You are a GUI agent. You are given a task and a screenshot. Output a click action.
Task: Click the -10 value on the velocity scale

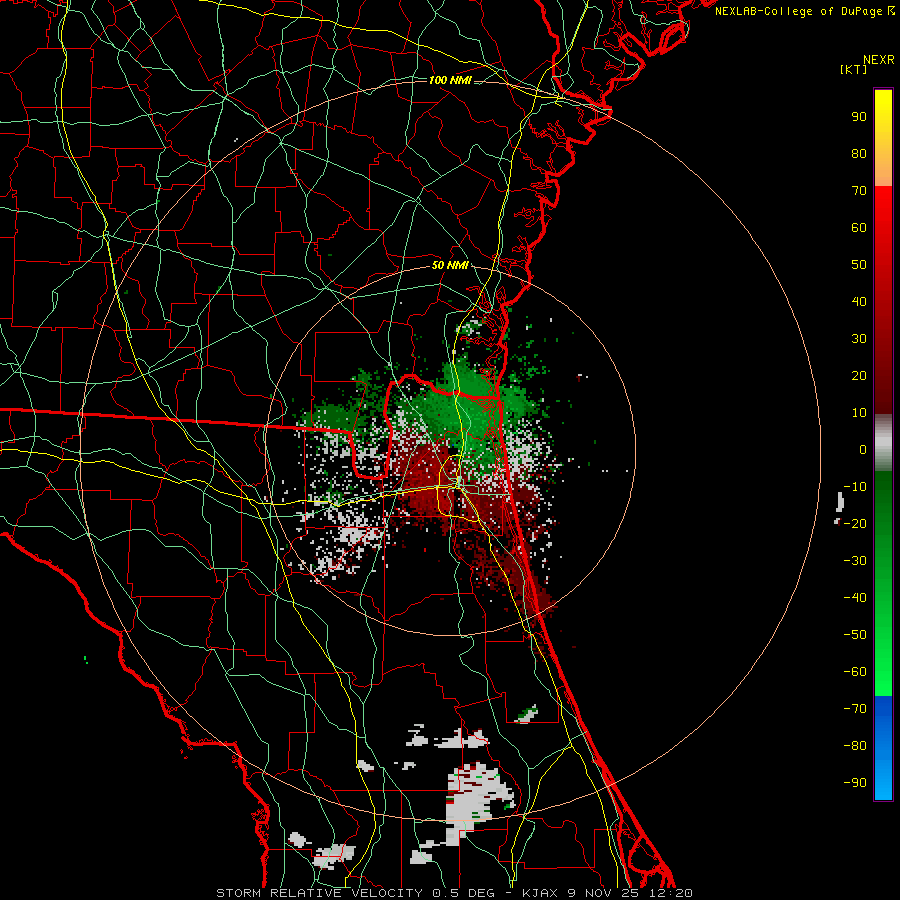855,487
